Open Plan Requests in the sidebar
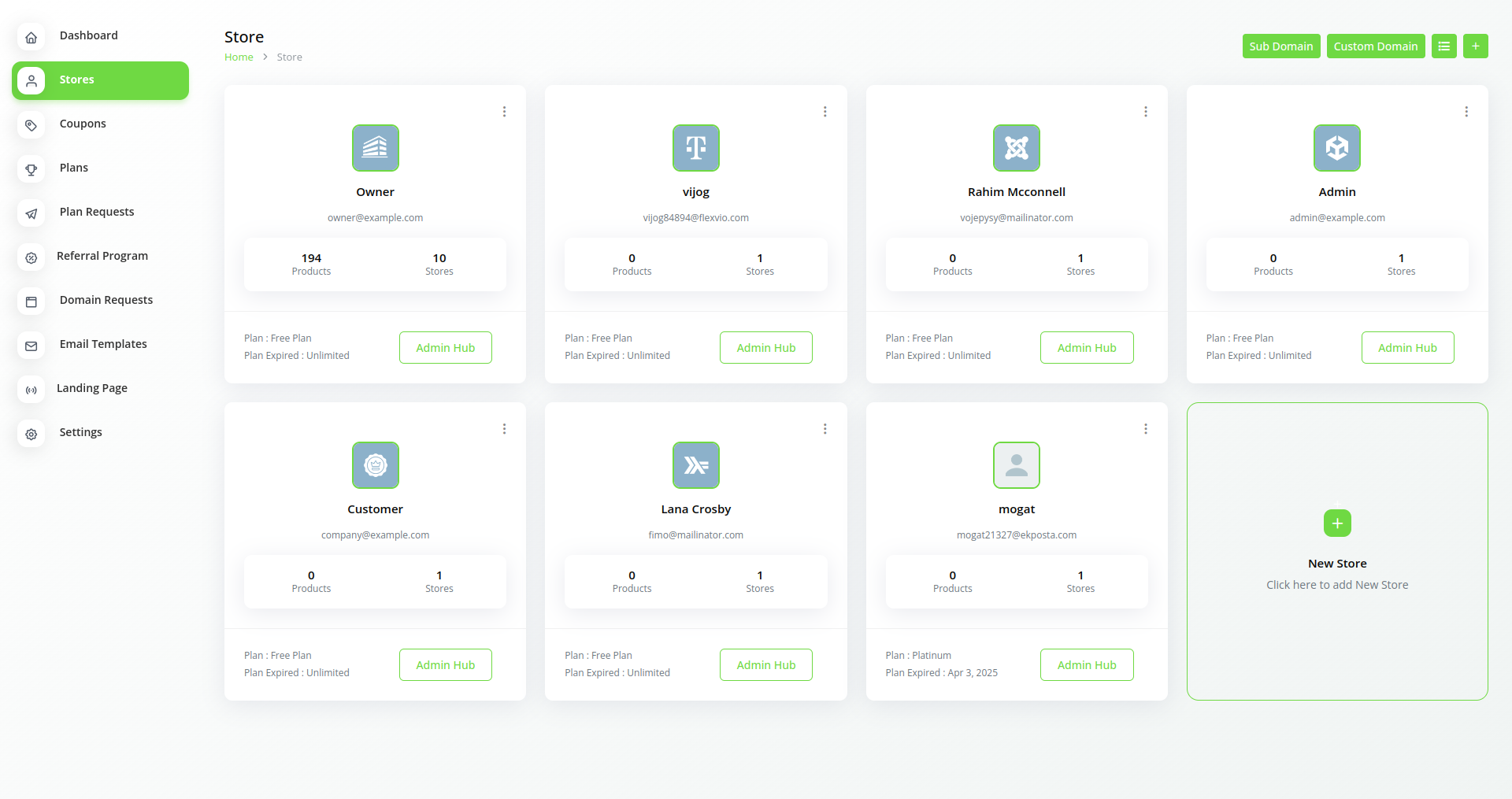The width and height of the screenshot is (1512, 799). [97, 212]
